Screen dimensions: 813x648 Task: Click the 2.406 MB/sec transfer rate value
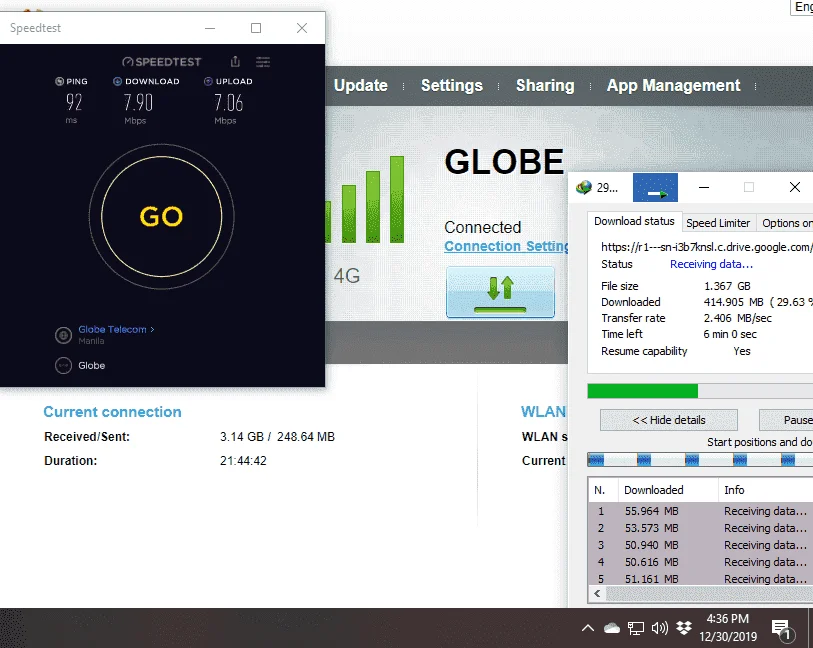[x=737, y=318]
